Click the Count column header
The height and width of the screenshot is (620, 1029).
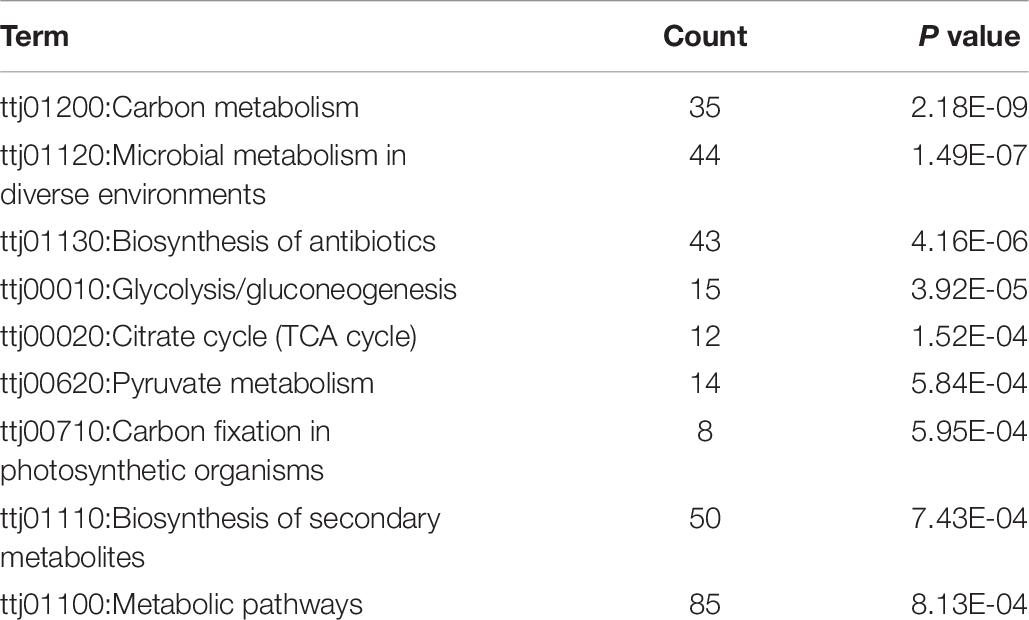click(705, 36)
